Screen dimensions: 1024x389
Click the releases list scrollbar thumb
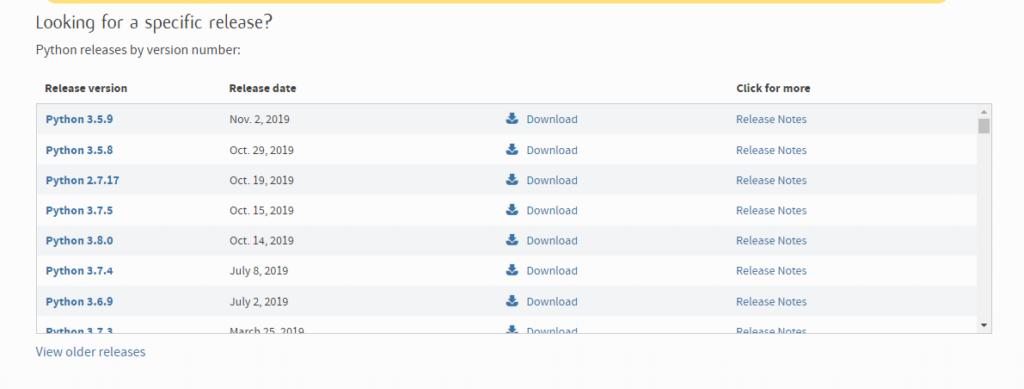984,125
